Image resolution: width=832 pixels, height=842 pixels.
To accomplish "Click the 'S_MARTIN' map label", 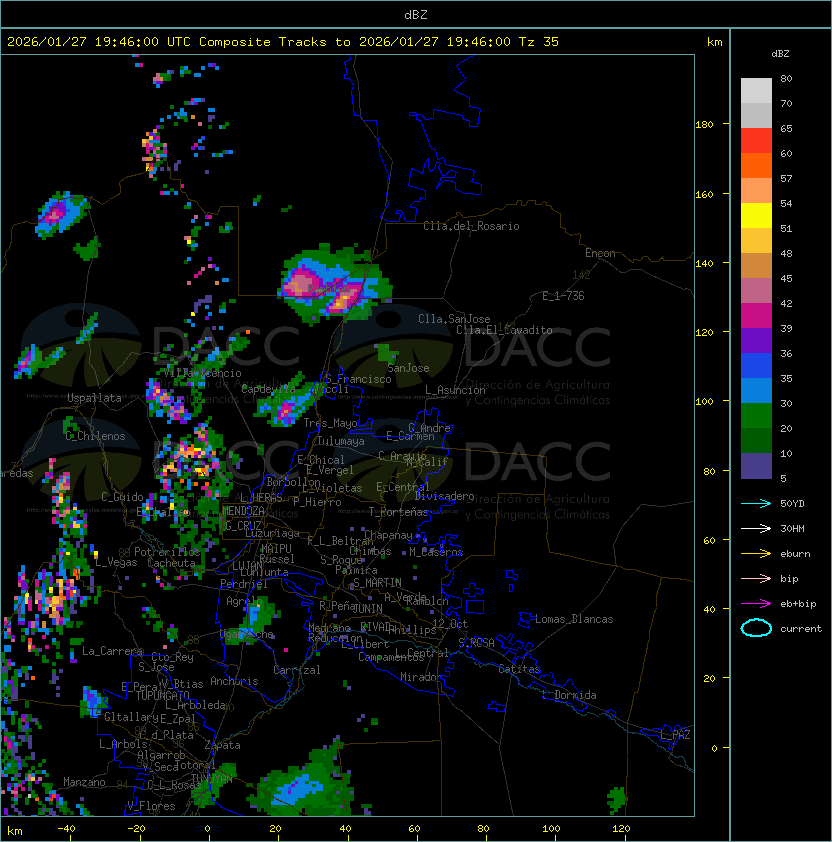I will click(377, 583).
